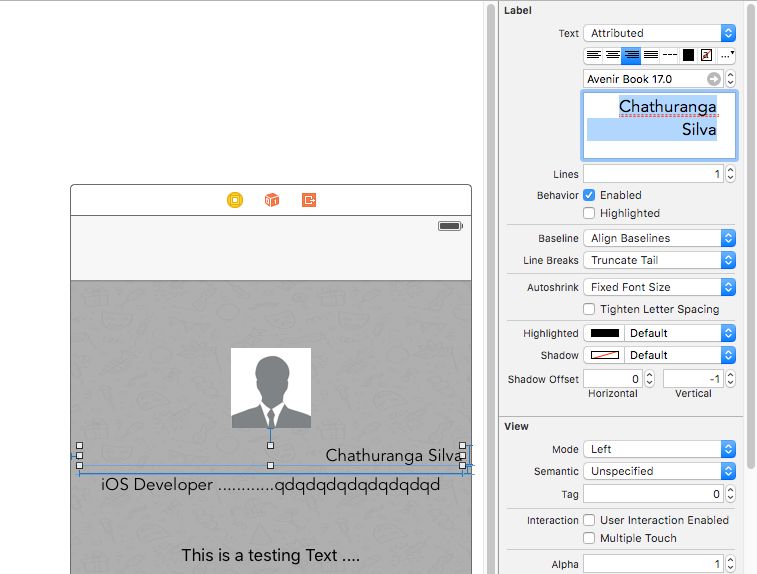Select the iOS Developer label on canvas

[270, 484]
